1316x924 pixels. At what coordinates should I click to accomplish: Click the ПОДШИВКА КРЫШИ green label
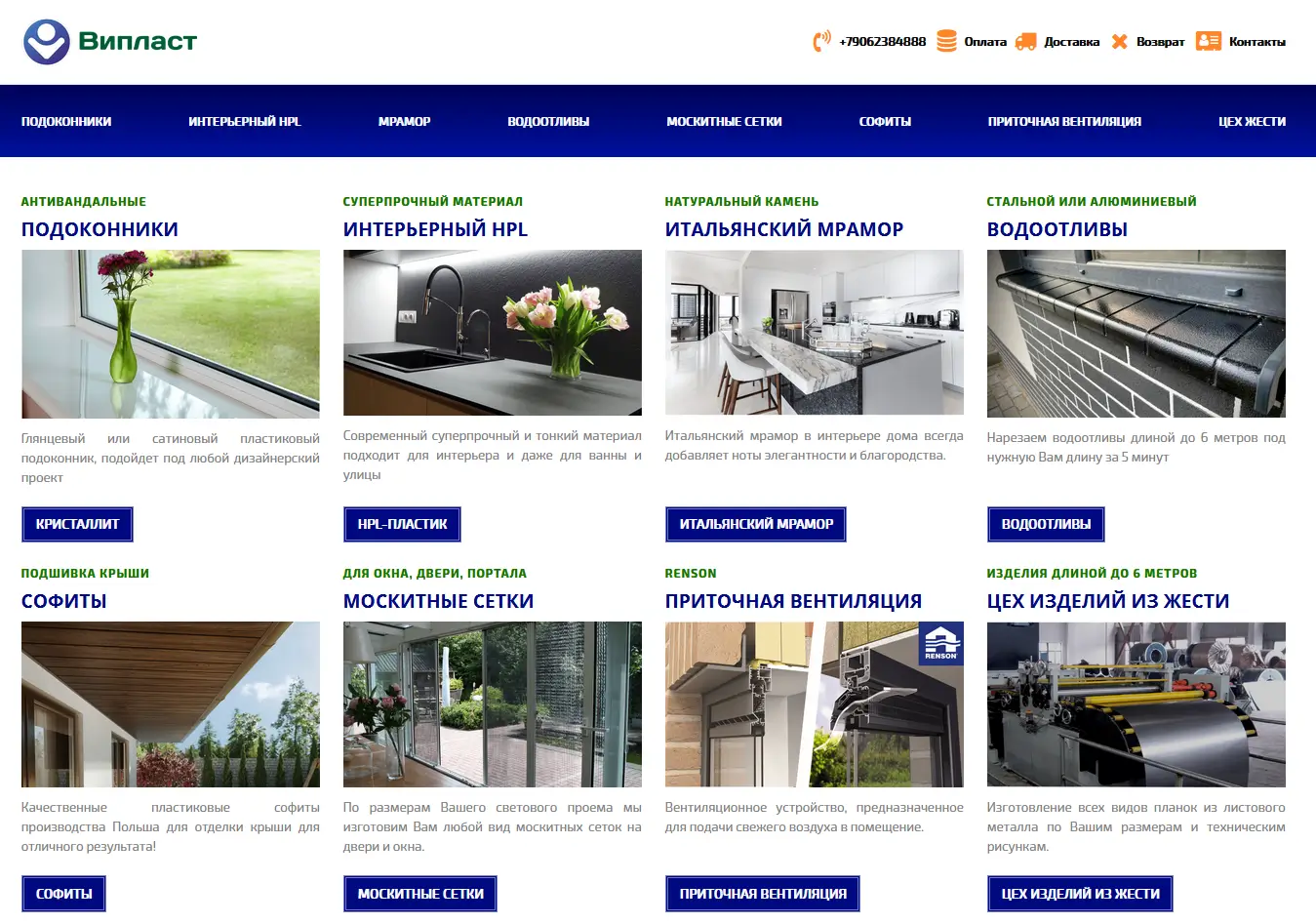click(x=85, y=574)
